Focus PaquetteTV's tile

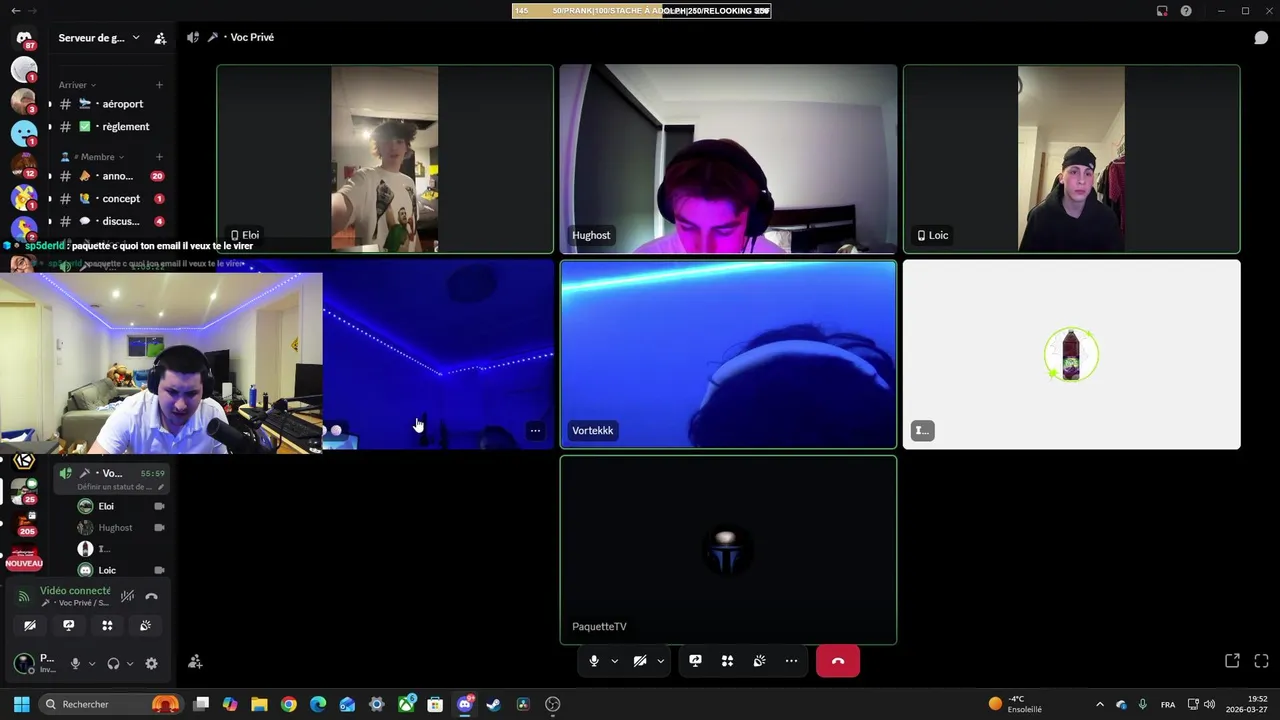728,550
